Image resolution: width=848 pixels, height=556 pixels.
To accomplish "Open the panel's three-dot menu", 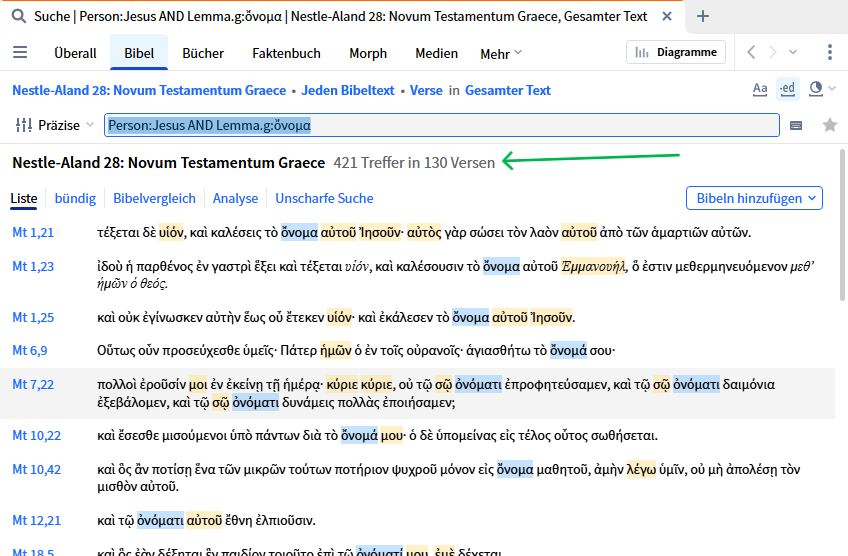I will pyautogui.click(x=830, y=52).
